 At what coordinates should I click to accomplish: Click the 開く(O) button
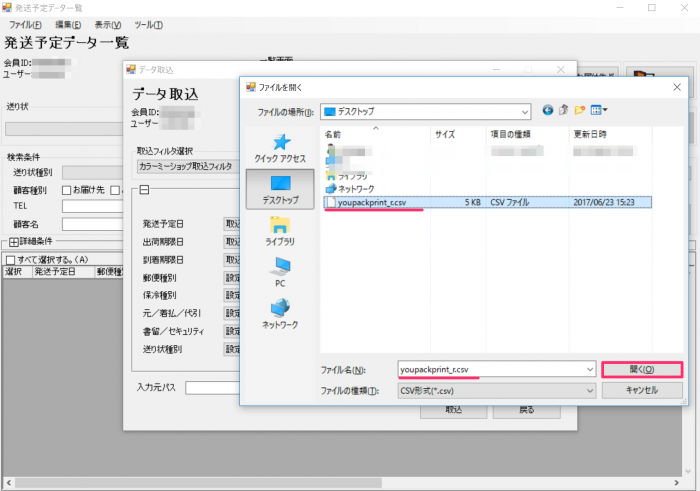[x=642, y=370]
